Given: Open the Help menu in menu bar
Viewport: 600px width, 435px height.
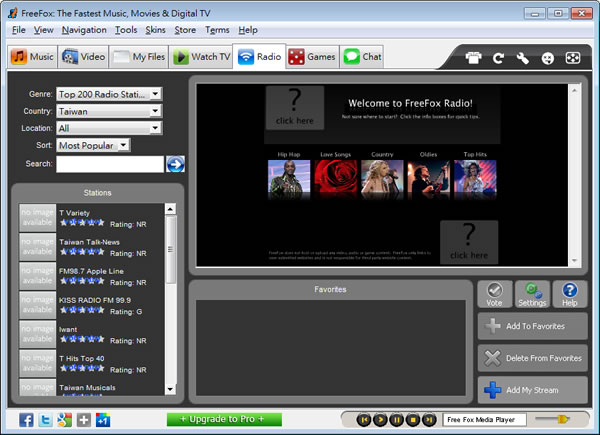Looking at the screenshot, I should (248, 30).
